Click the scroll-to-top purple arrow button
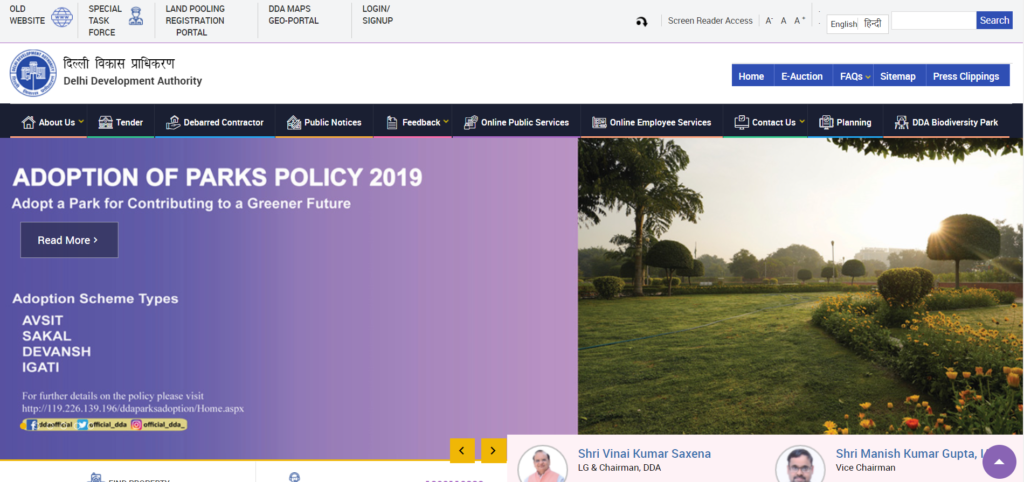Viewport: 1024px width, 482px height. pos(999,462)
